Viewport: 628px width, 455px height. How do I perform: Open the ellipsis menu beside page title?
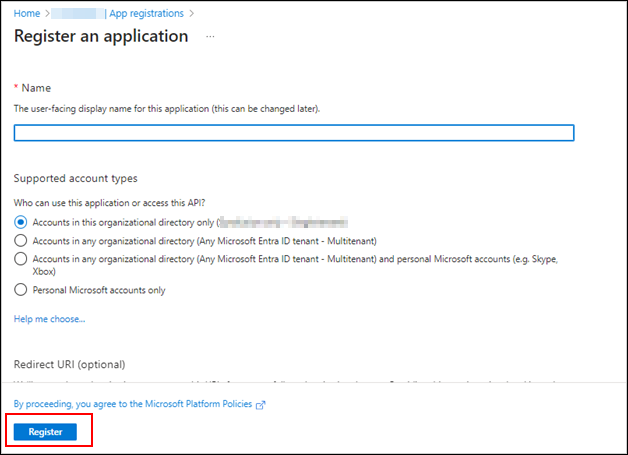tap(209, 36)
